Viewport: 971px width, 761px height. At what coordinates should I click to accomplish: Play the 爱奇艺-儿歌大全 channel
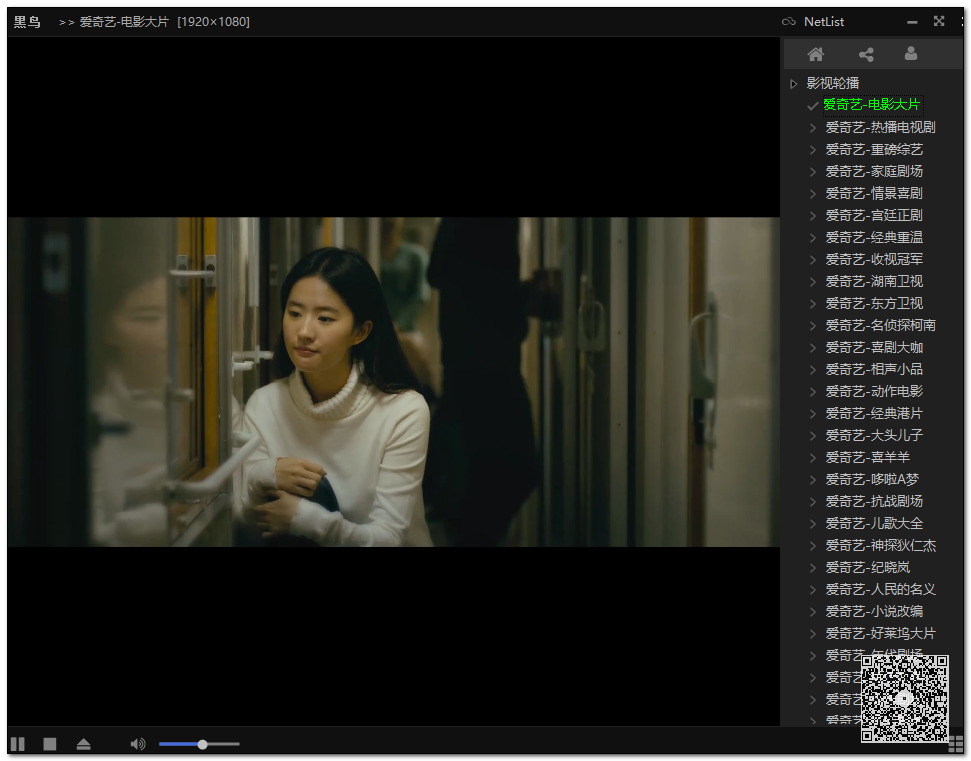(874, 523)
